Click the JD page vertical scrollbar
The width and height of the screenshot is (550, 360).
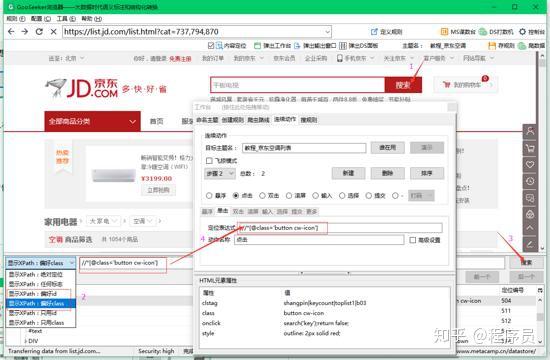point(542,151)
